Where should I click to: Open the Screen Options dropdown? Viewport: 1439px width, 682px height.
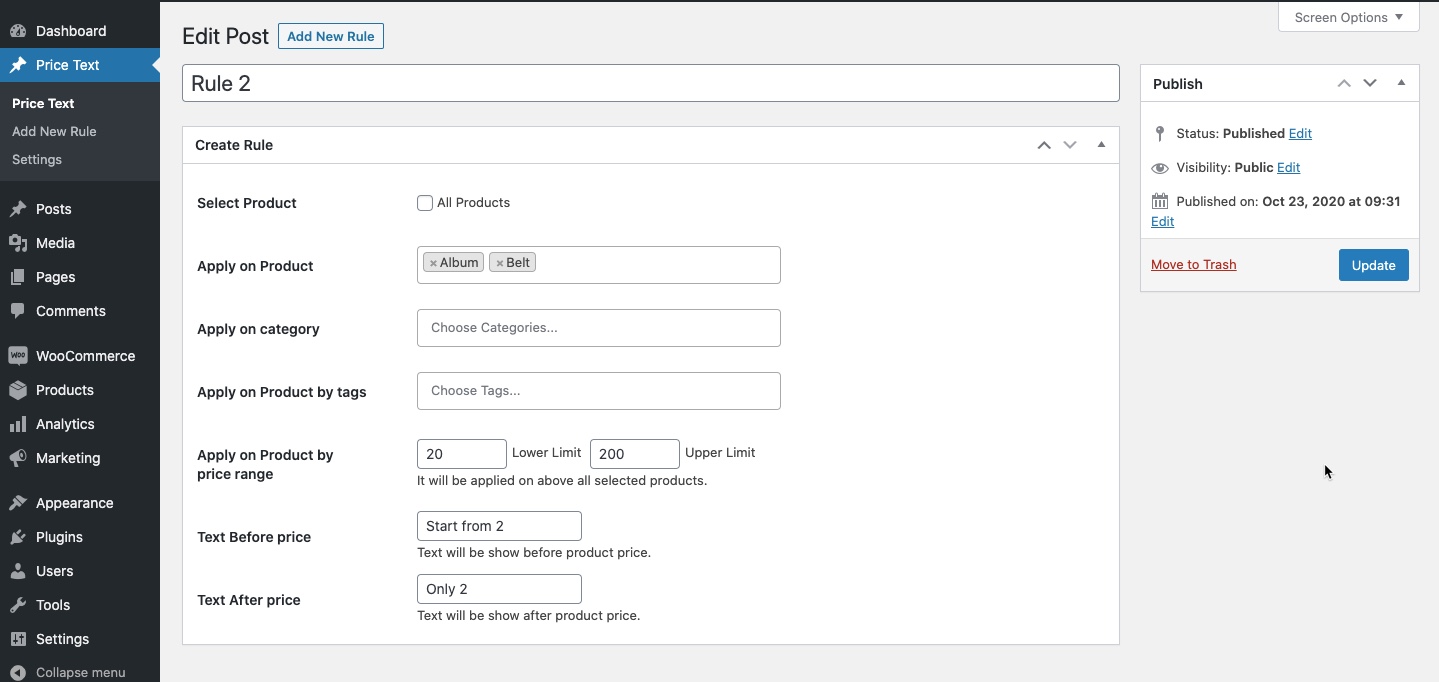(1348, 17)
